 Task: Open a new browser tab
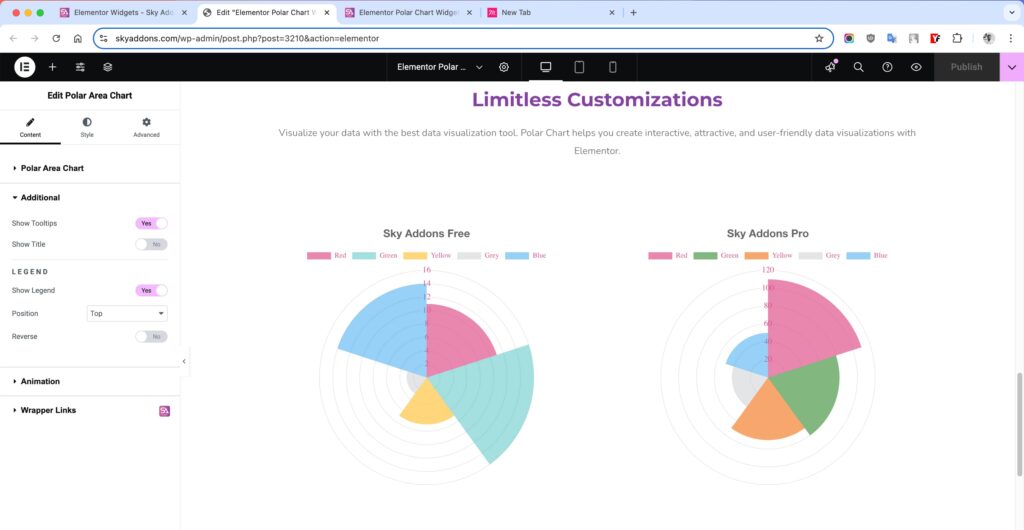[x=633, y=12]
